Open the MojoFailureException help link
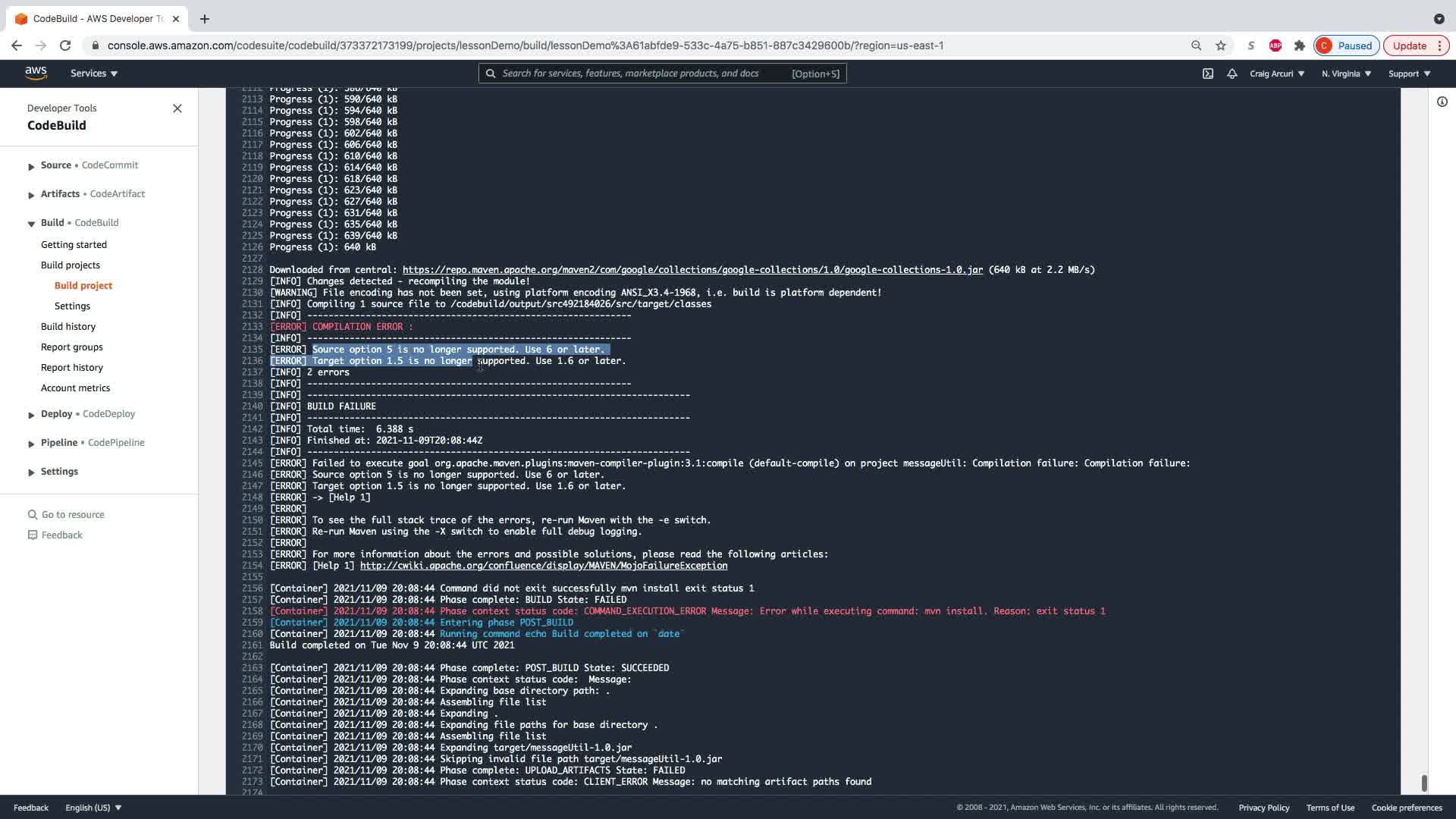This screenshot has width=1456, height=819. pos(543,566)
